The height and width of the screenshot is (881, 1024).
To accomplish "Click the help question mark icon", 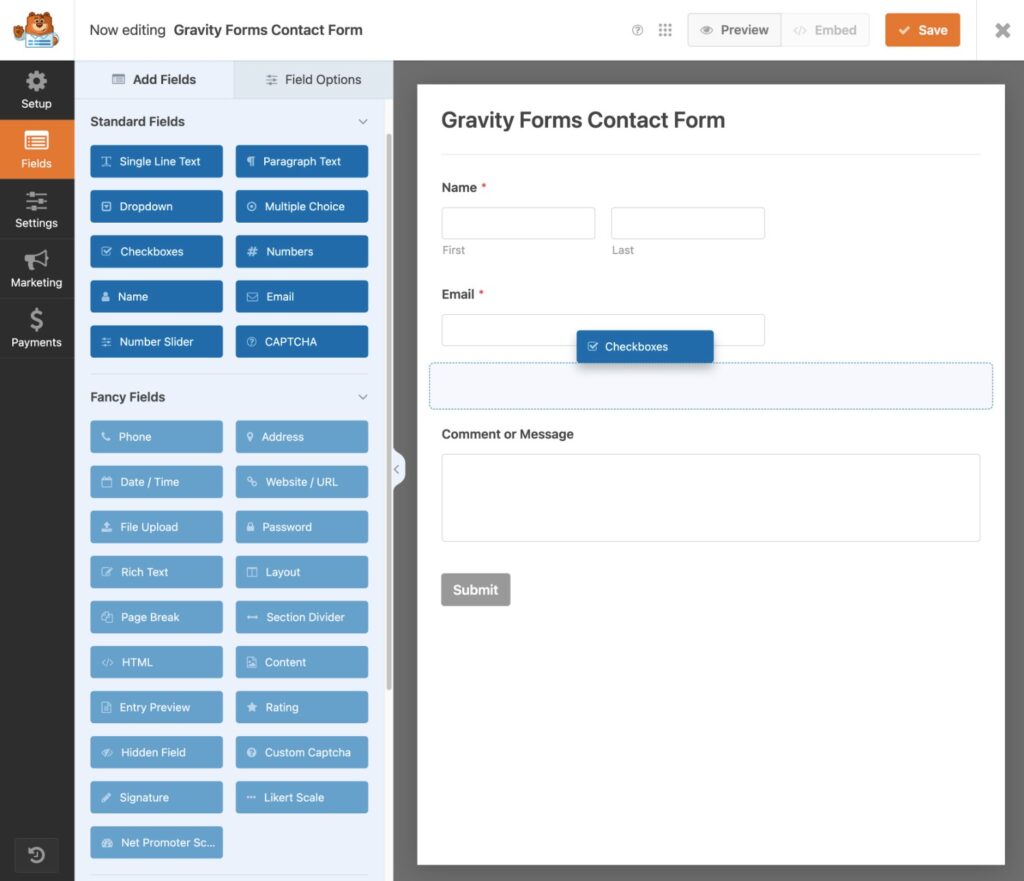I will pyautogui.click(x=637, y=30).
